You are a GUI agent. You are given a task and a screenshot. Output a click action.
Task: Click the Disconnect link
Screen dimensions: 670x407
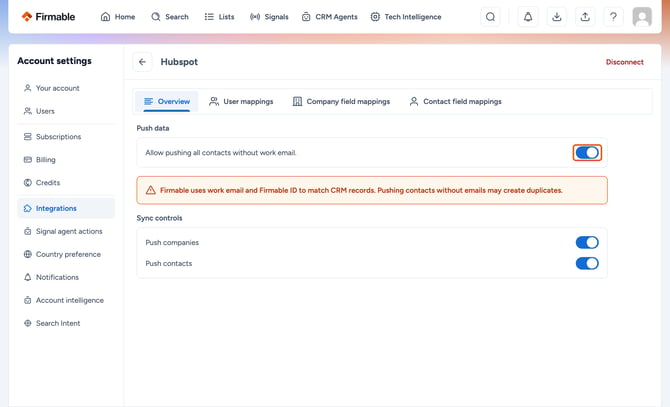point(624,62)
